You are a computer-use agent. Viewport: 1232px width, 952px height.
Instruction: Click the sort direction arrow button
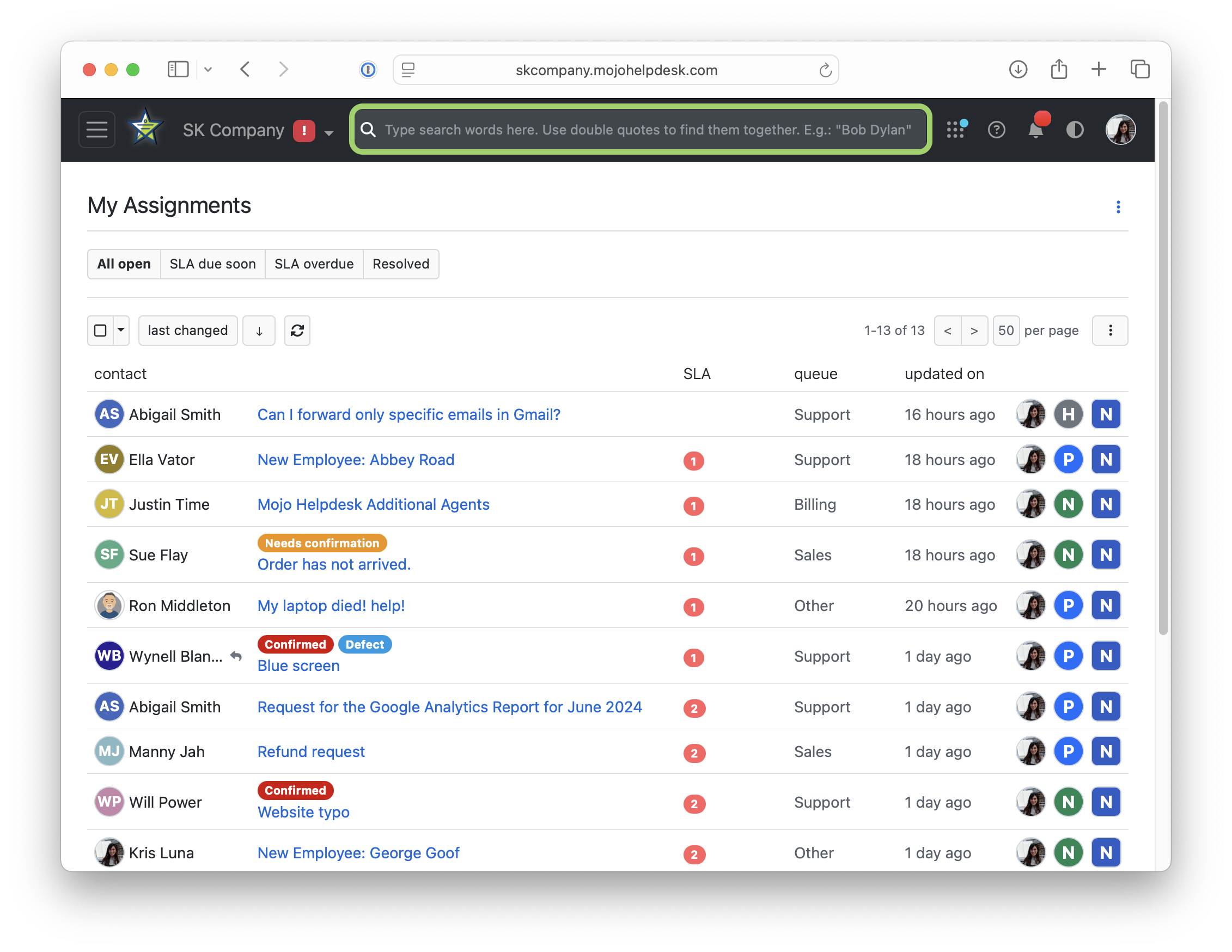pos(259,331)
